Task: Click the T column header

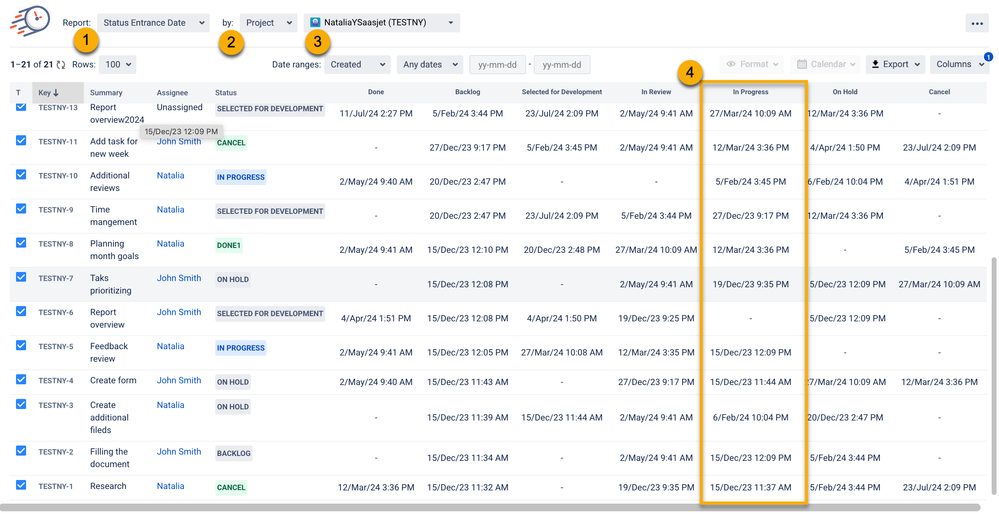Action: [18, 93]
